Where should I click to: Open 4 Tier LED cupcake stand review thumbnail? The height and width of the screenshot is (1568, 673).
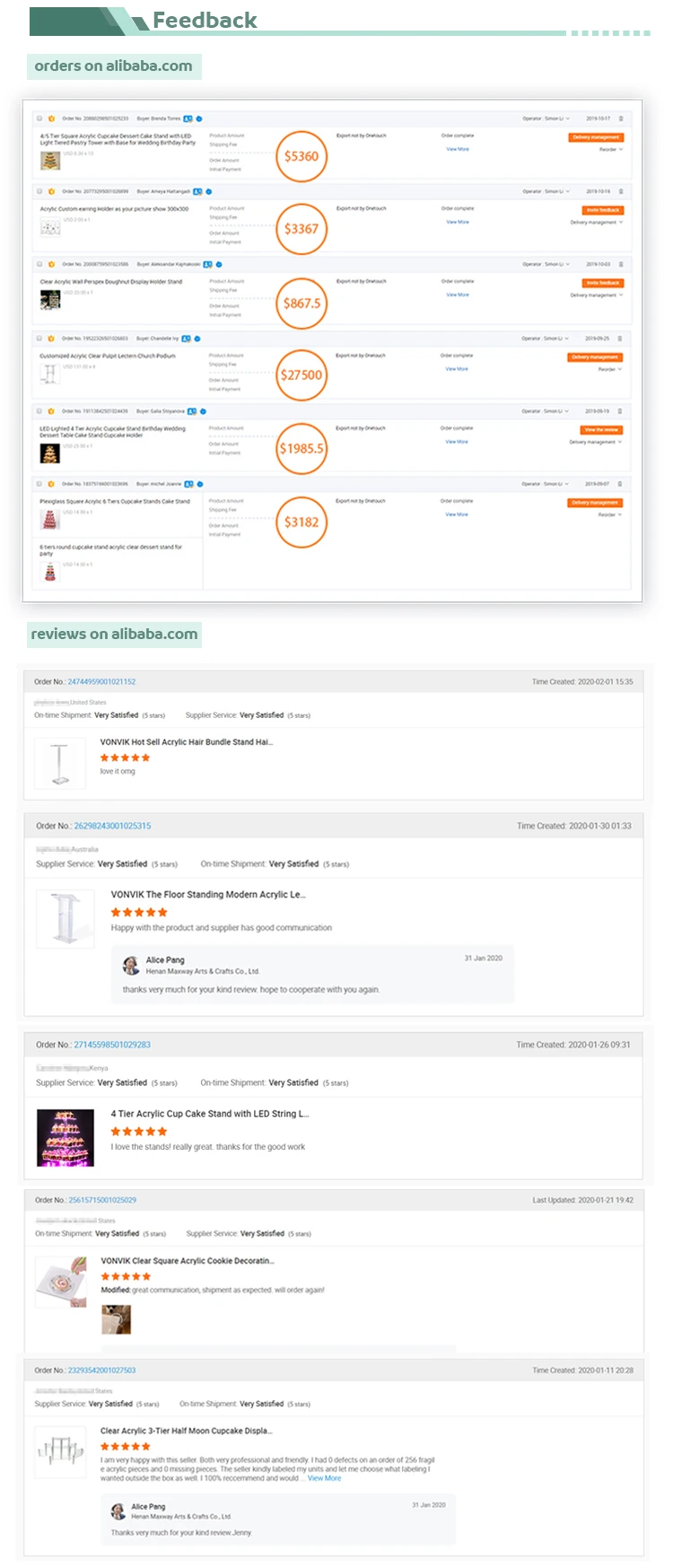66,1138
